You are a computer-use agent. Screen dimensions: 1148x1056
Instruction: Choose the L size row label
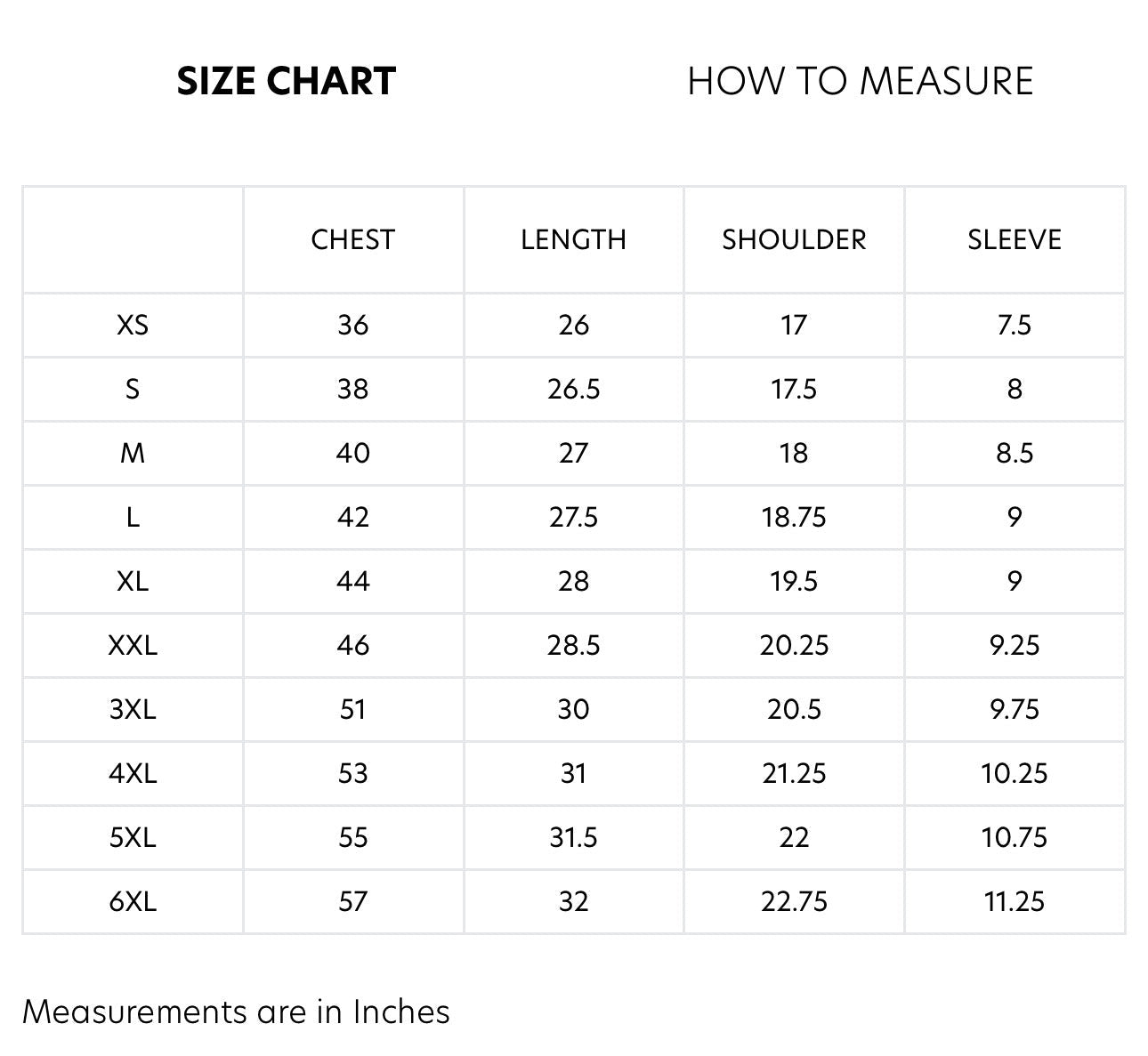(x=133, y=517)
